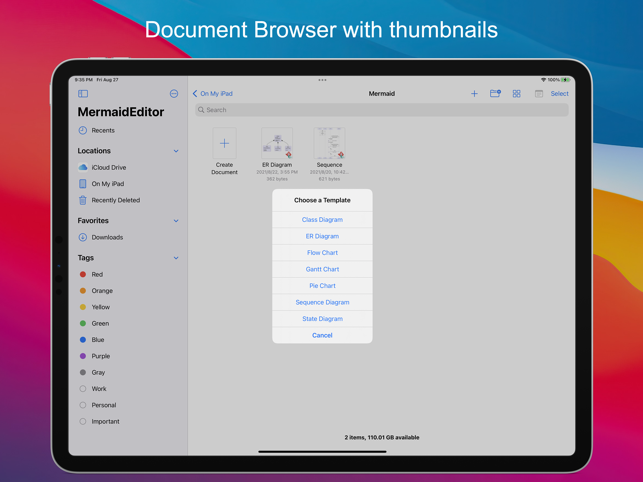Tap the battery status indicator
Screen dimensions: 643x482
(x=566, y=80)
